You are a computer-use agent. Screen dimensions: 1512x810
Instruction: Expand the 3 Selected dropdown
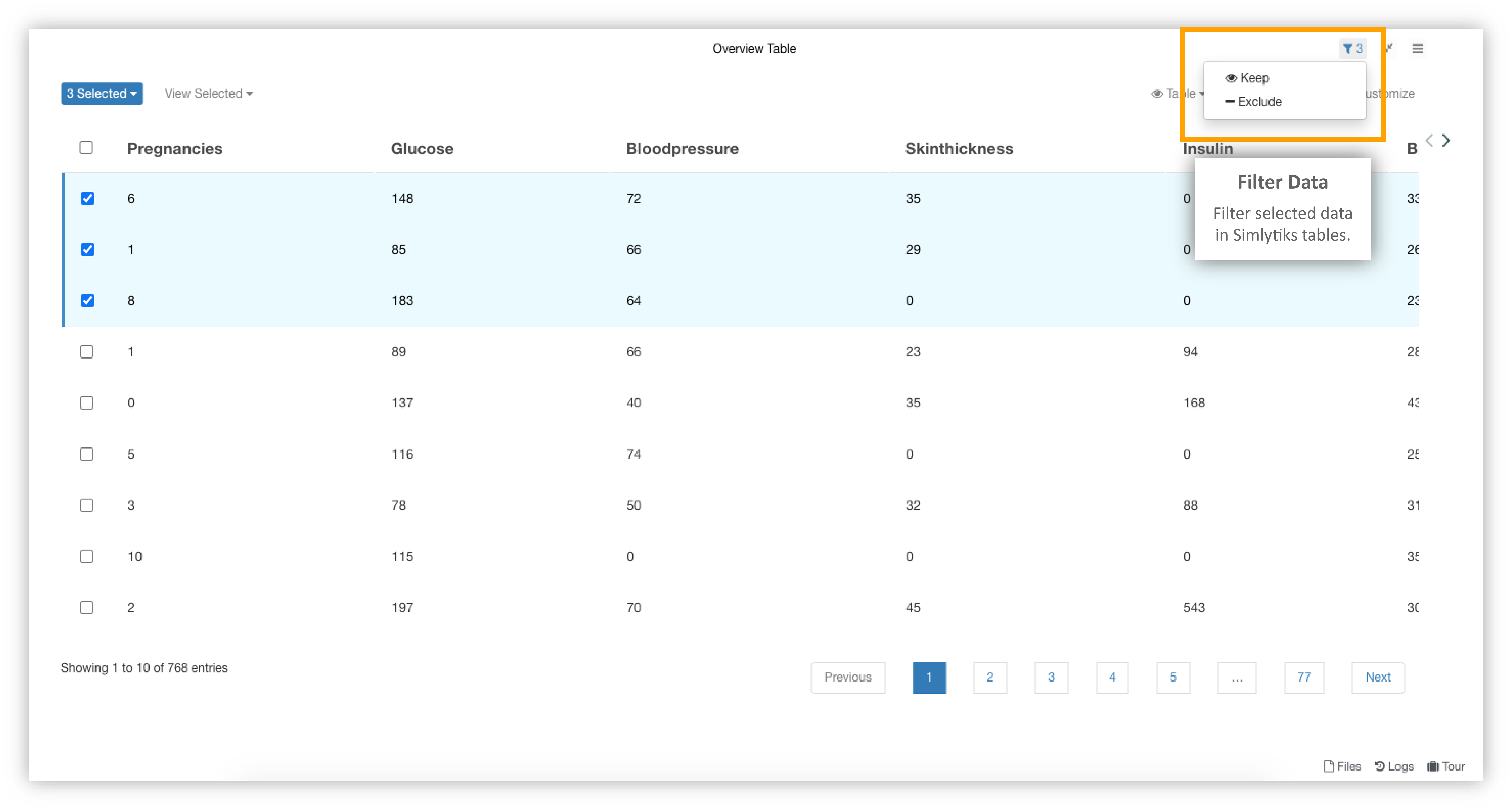102,93
